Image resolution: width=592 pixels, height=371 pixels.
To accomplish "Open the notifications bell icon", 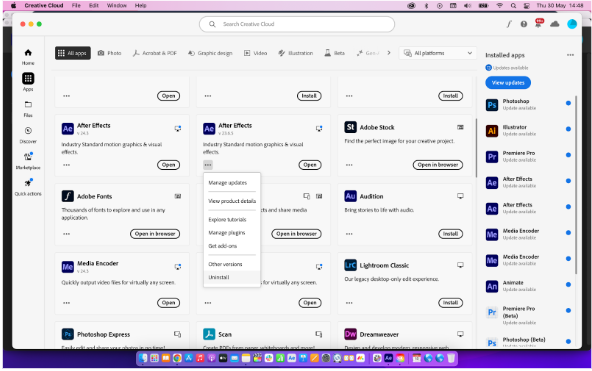I will (x=539, y=24).
